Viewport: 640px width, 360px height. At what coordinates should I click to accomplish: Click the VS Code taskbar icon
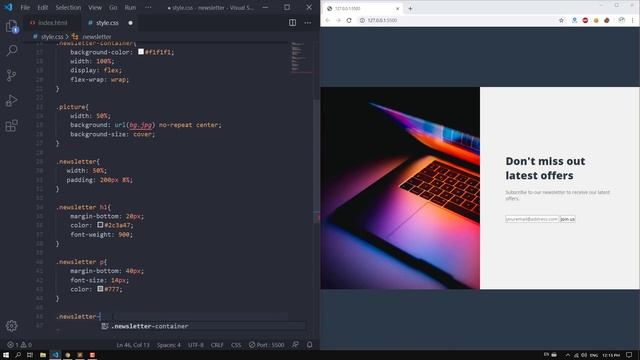[55, 355]
